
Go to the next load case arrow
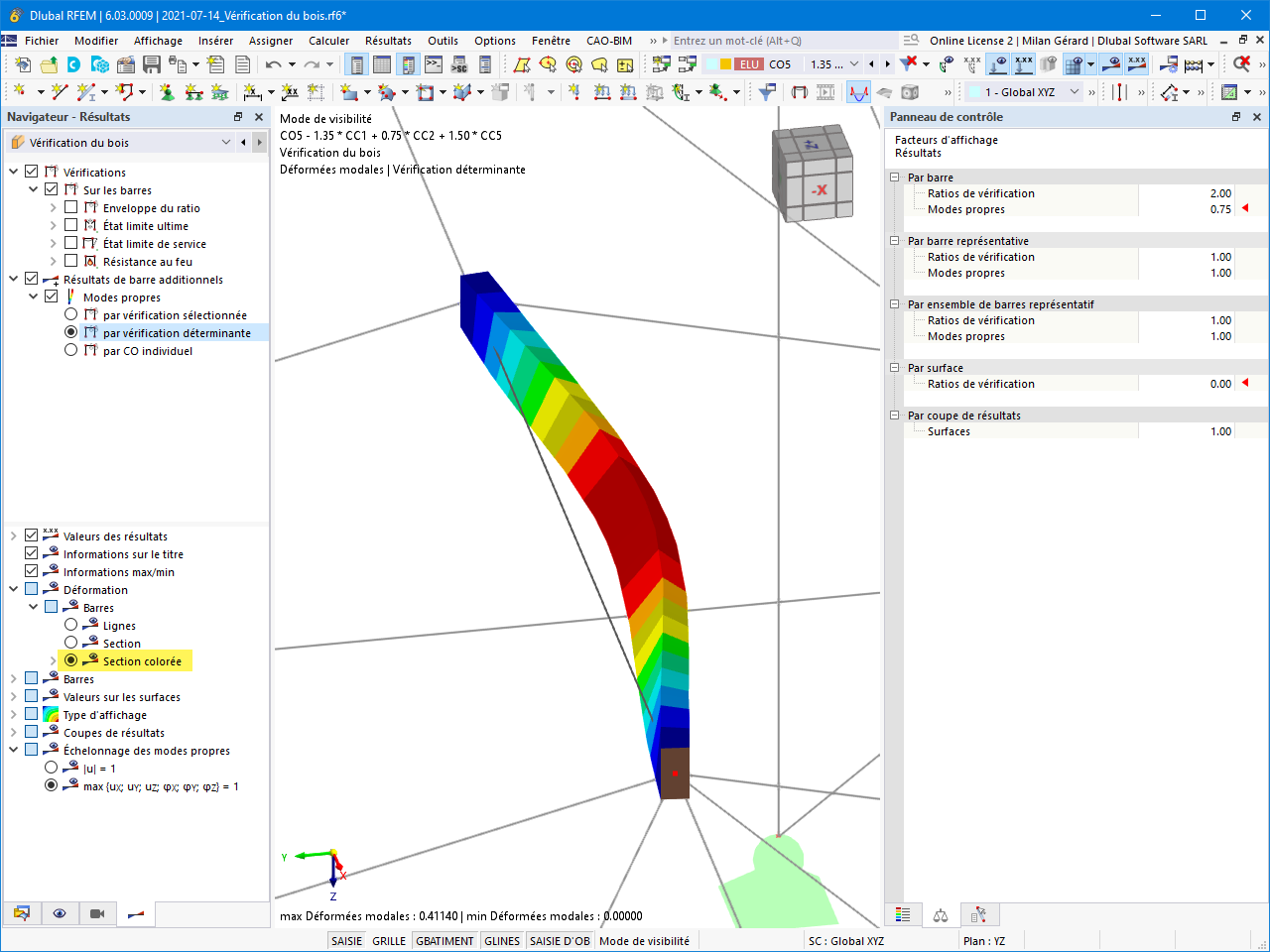(887, 64)
